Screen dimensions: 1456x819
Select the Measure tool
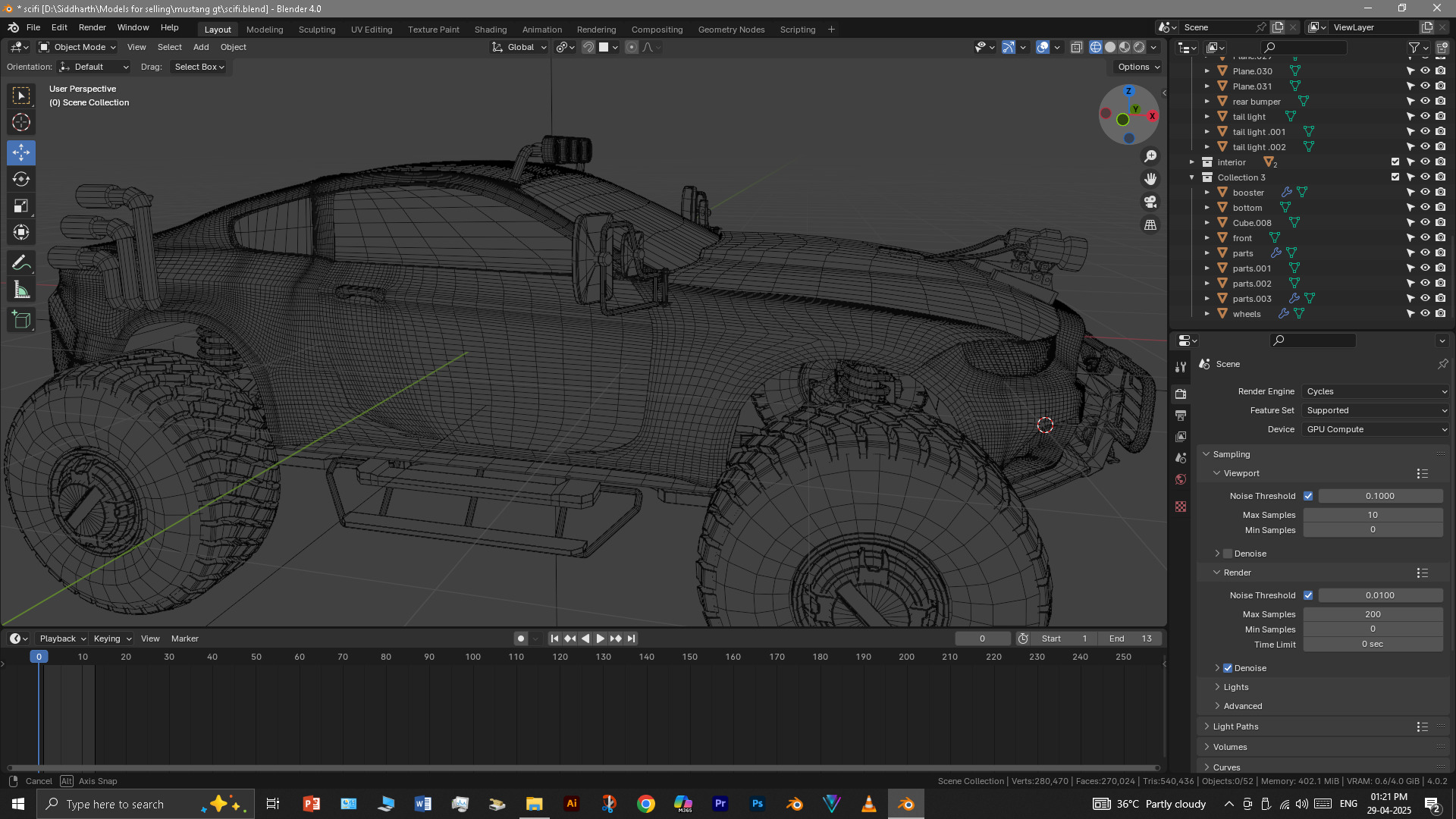pos(21,290)
